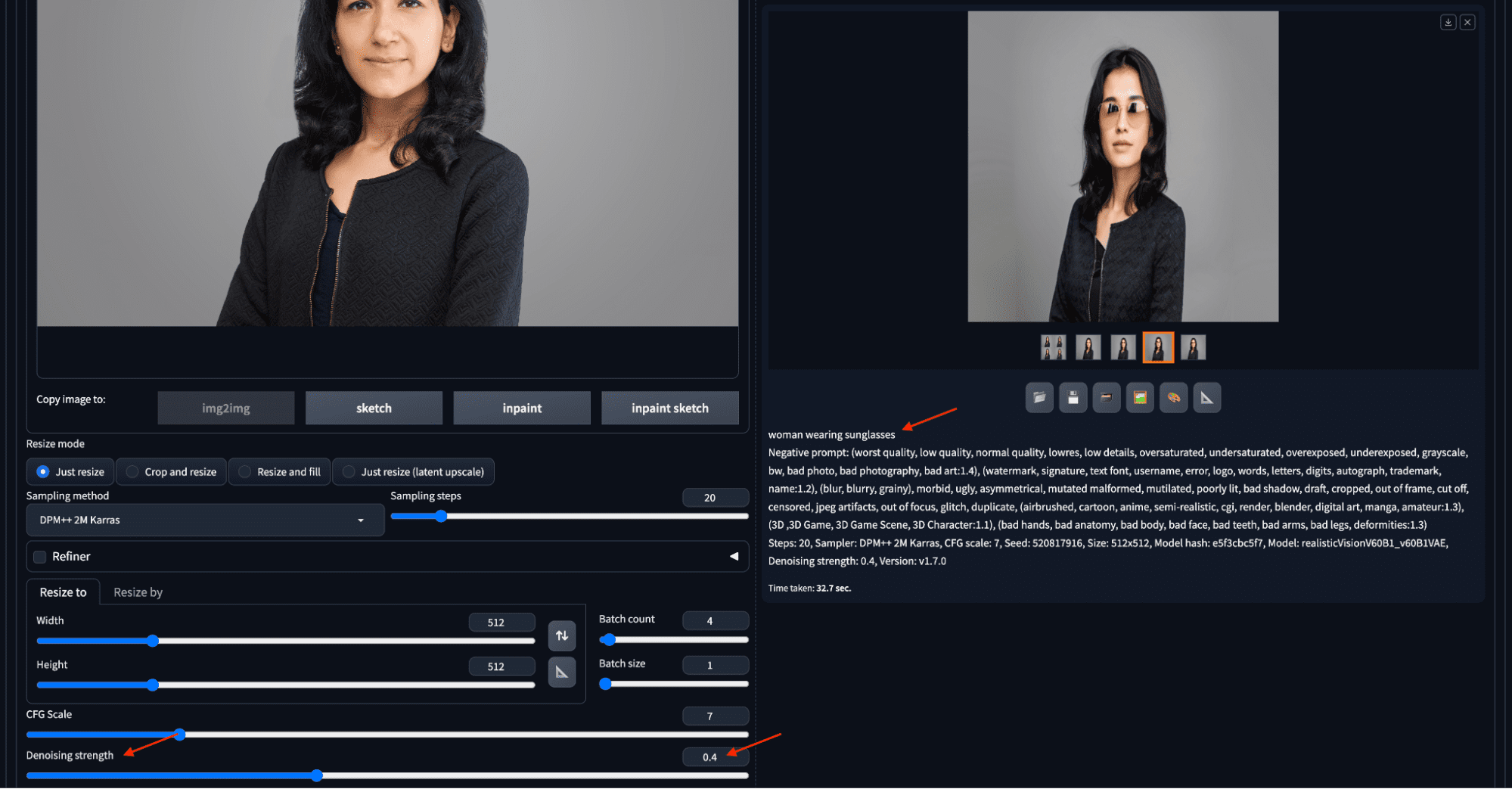Close the gallery preview with the X icon
This screenshot has width=1512, height=789.
coord(1467,23)
